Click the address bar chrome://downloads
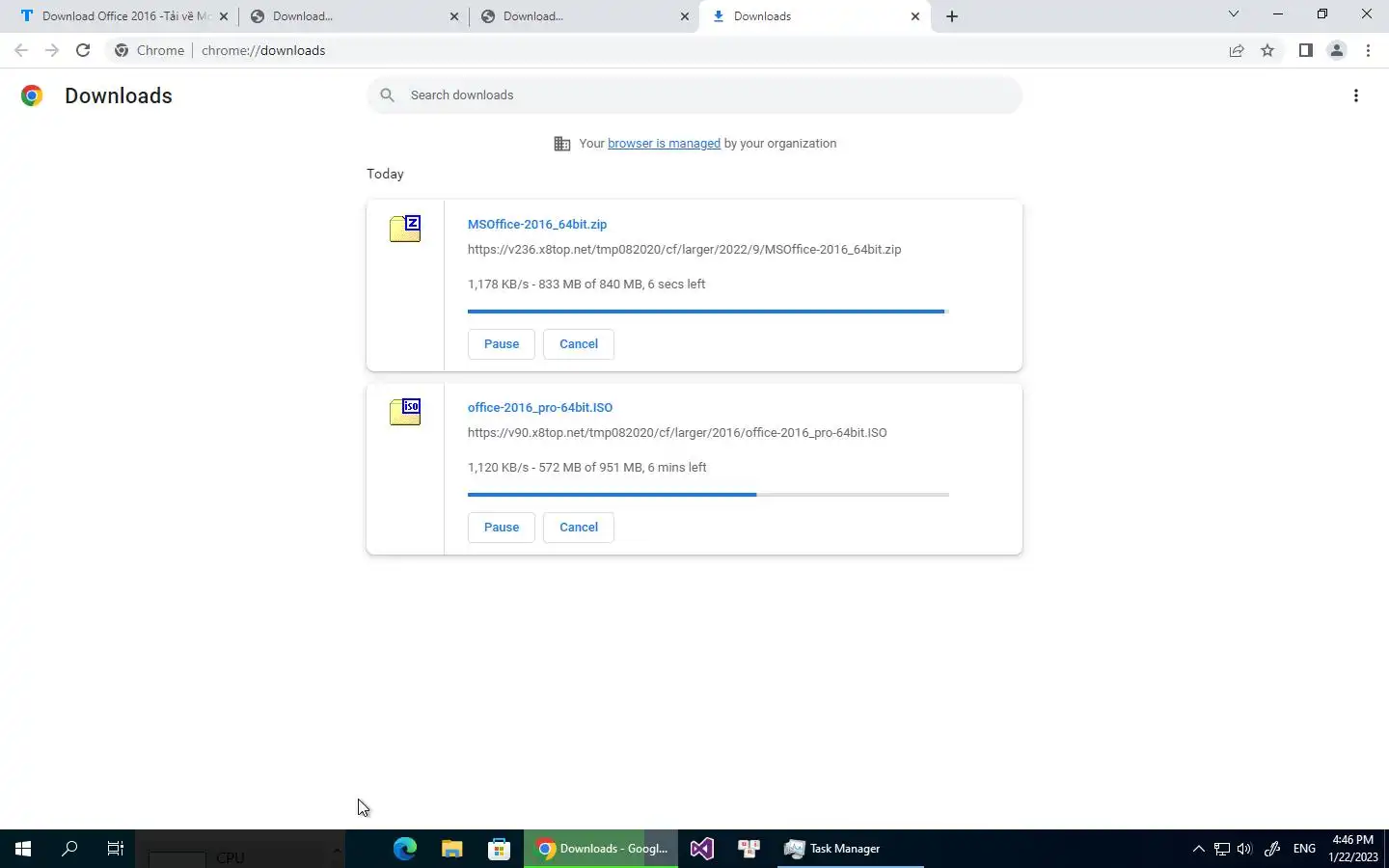The height and width of the screenshot is (868, 1389). click(263, 50)
